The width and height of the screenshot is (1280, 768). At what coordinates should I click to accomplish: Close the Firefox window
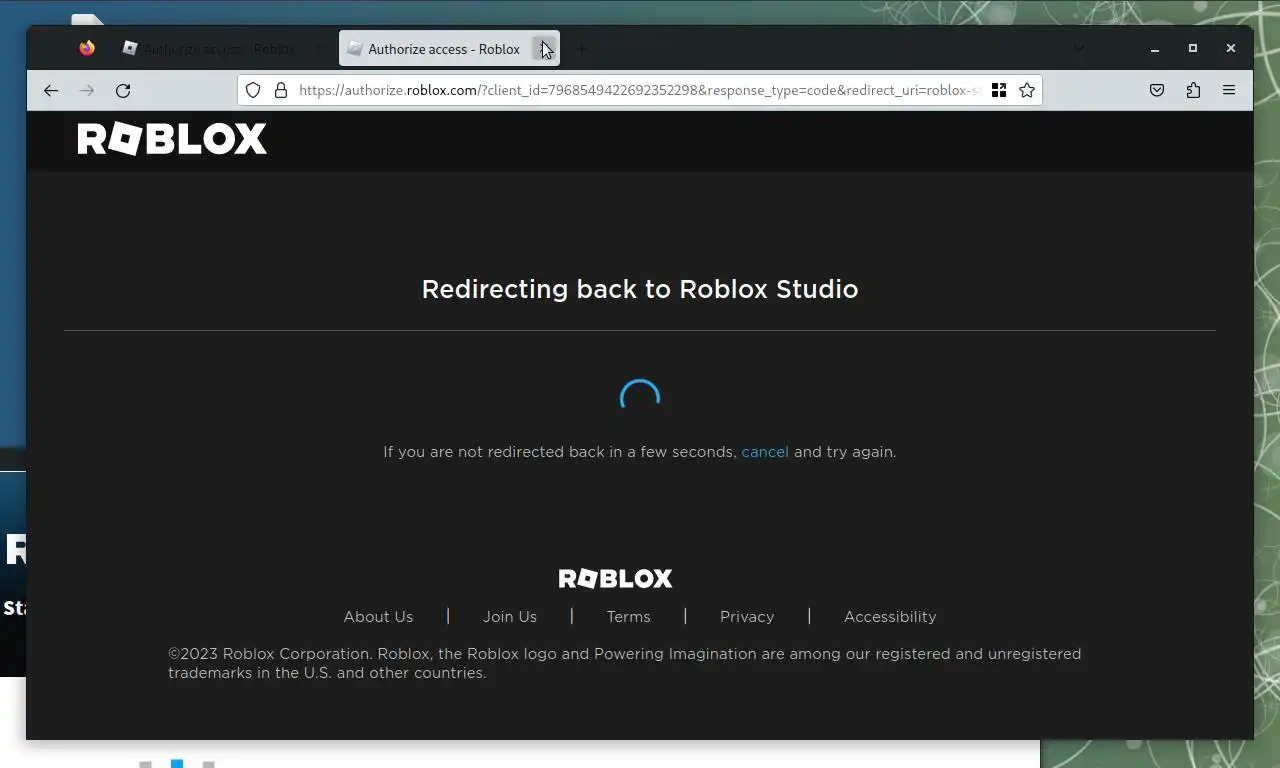[1231, 48]
